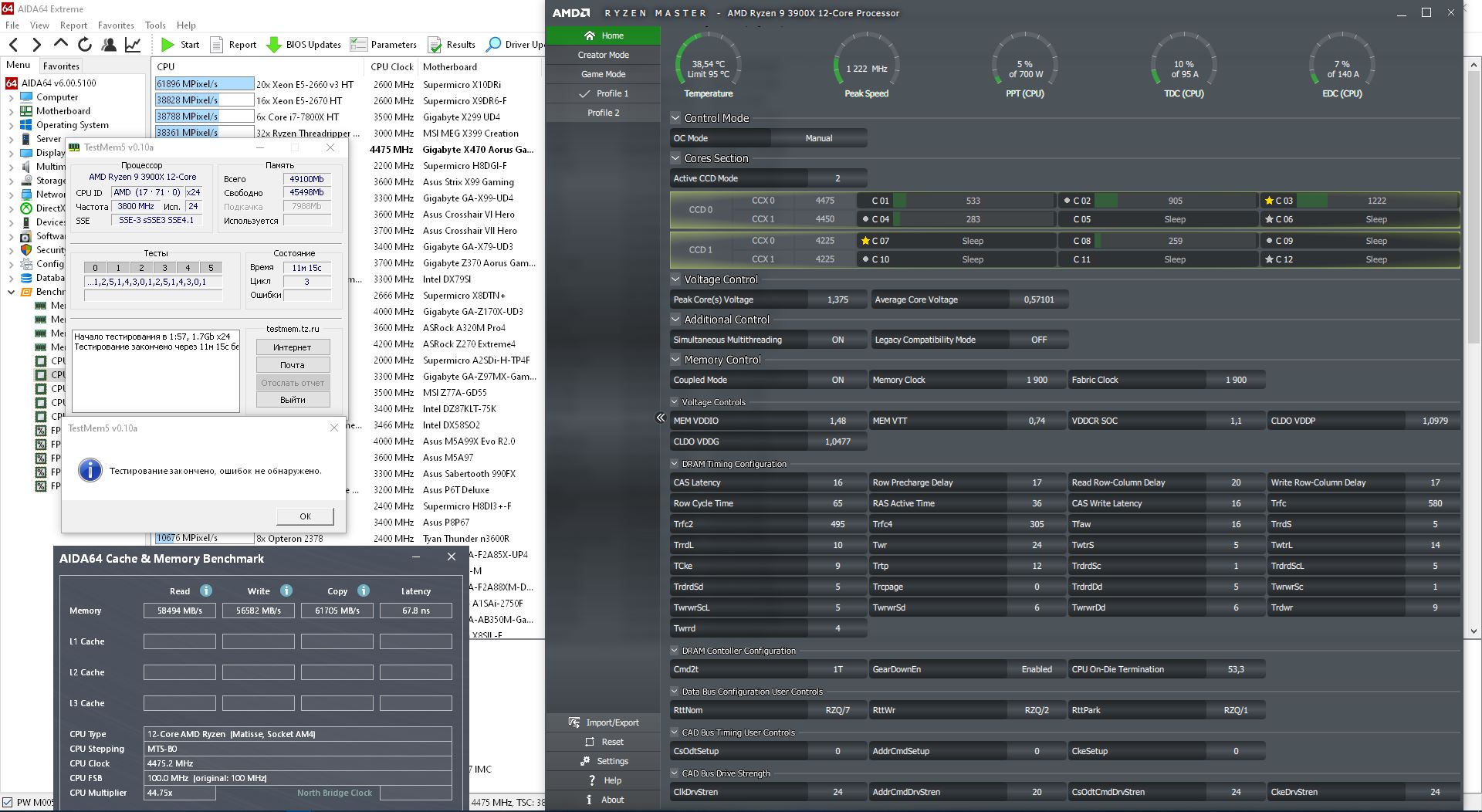Click the CPU Clock column header
Screen dimensions: 1482x812
(x=391, y=66)
